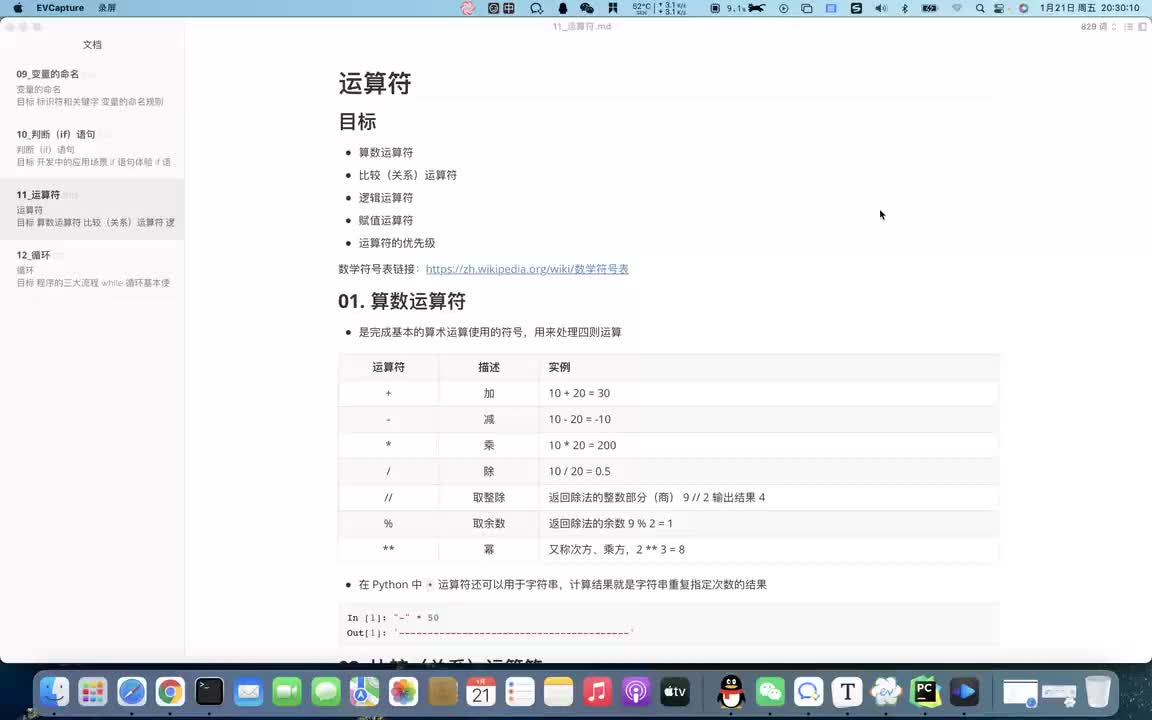Screen dimensions: 1152x720
Task: Click the 取整除 description cell
Action: click(489, 497)
